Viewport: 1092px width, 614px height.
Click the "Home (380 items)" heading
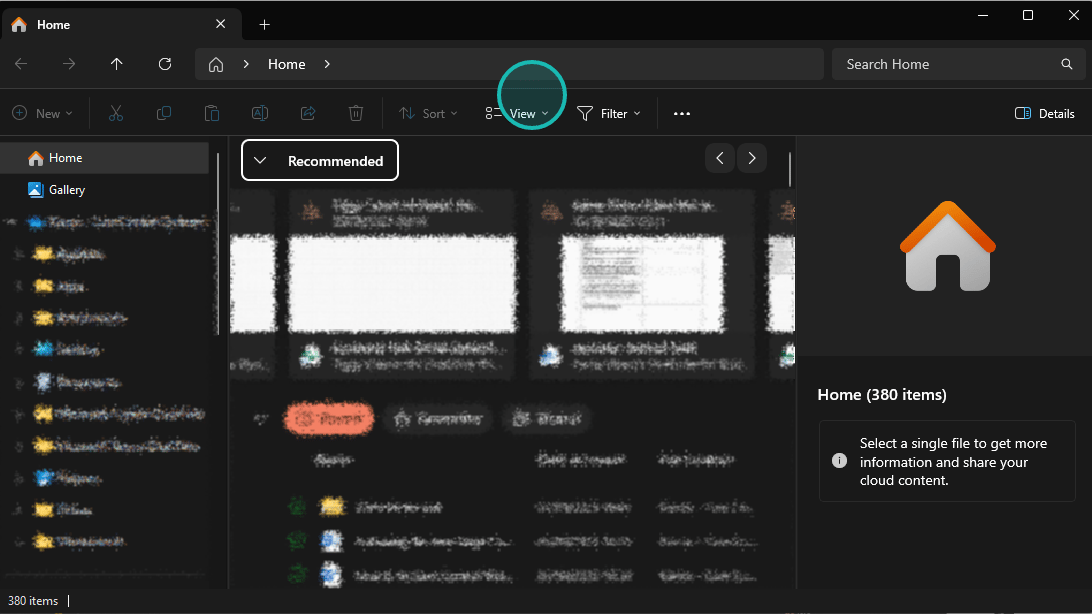coord(882,395)
